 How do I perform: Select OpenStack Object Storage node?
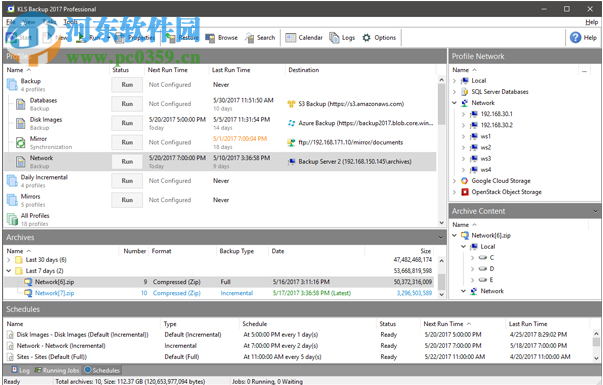click(x=506, y=192)
